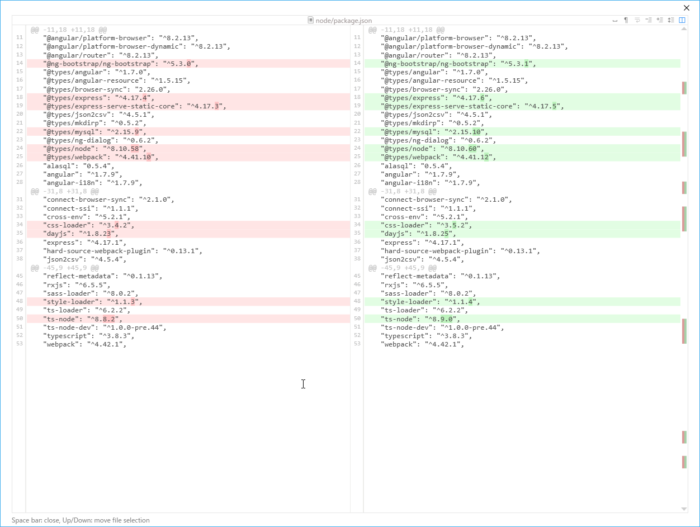Image resolution: width=700 pixels, height=527 pixels.
Task: Click line number 34 in right gutter
Action: pos(357,225)
